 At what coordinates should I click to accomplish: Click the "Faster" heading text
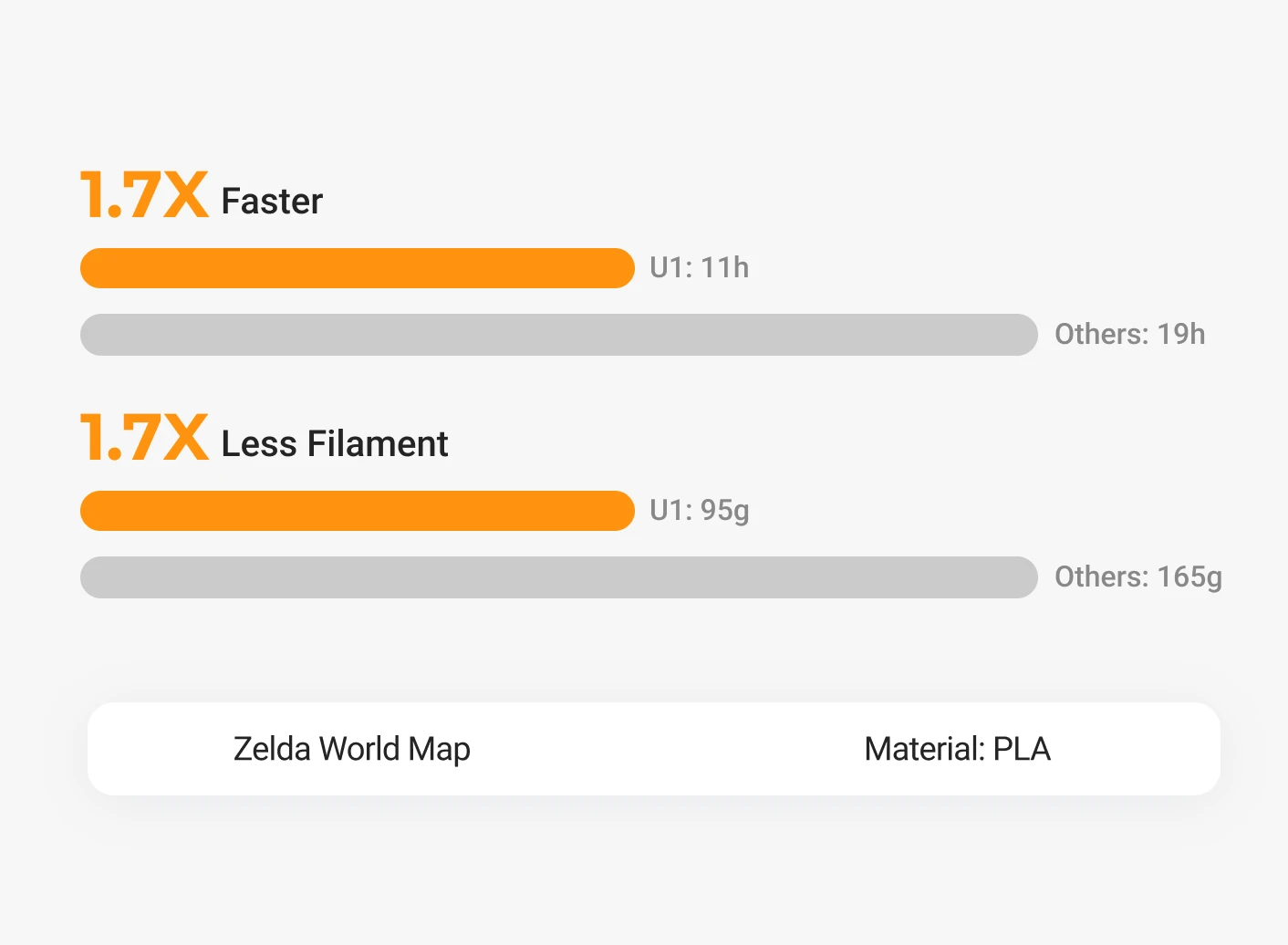(272, 202)
